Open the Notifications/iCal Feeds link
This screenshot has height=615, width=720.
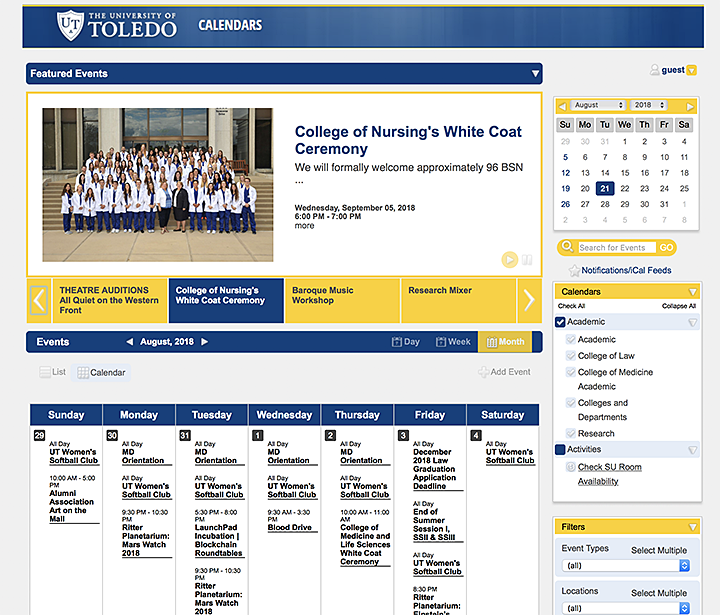(x=626, y=271)
